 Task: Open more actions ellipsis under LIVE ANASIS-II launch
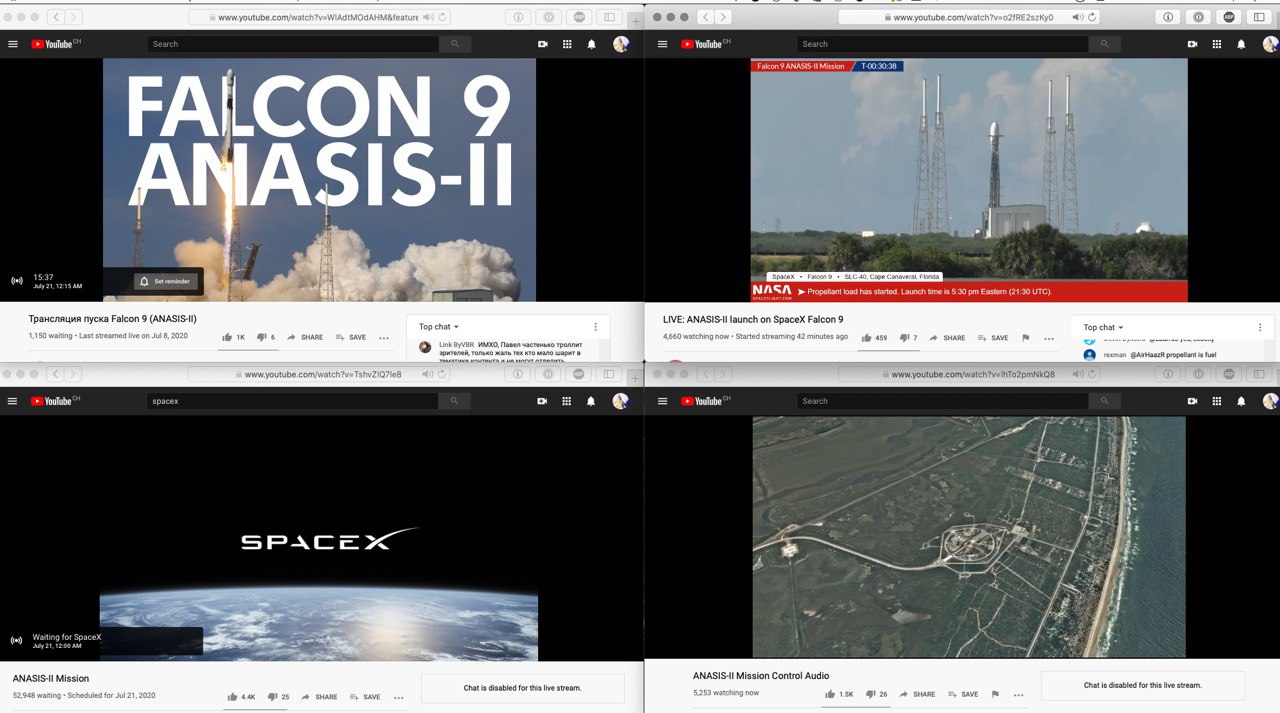pos(1049,338)
